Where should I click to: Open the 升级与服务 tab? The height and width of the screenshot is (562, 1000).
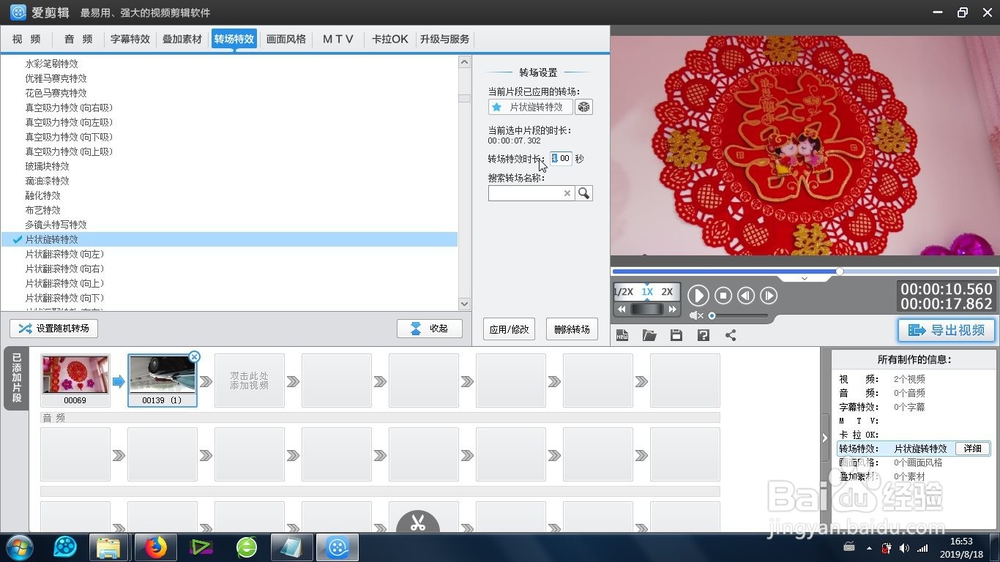[x=445, y=39]
